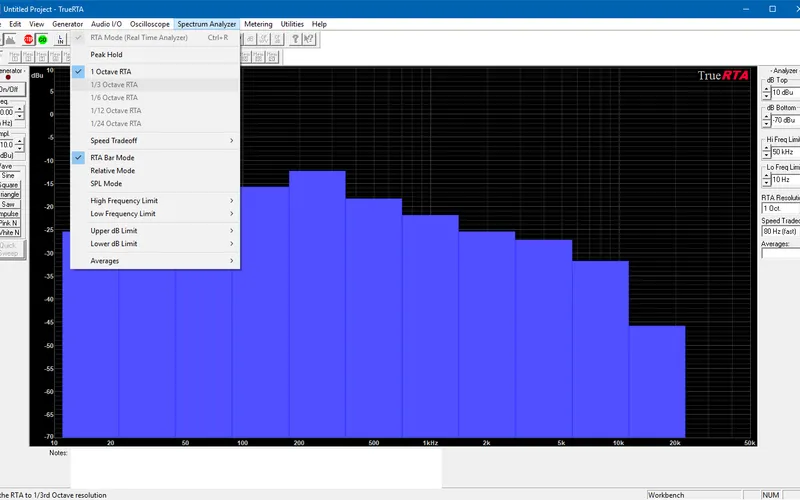Viewport: 800px width, 500px height.
Task: Select the Sine waveform button
Action: (x=9, y=175)
